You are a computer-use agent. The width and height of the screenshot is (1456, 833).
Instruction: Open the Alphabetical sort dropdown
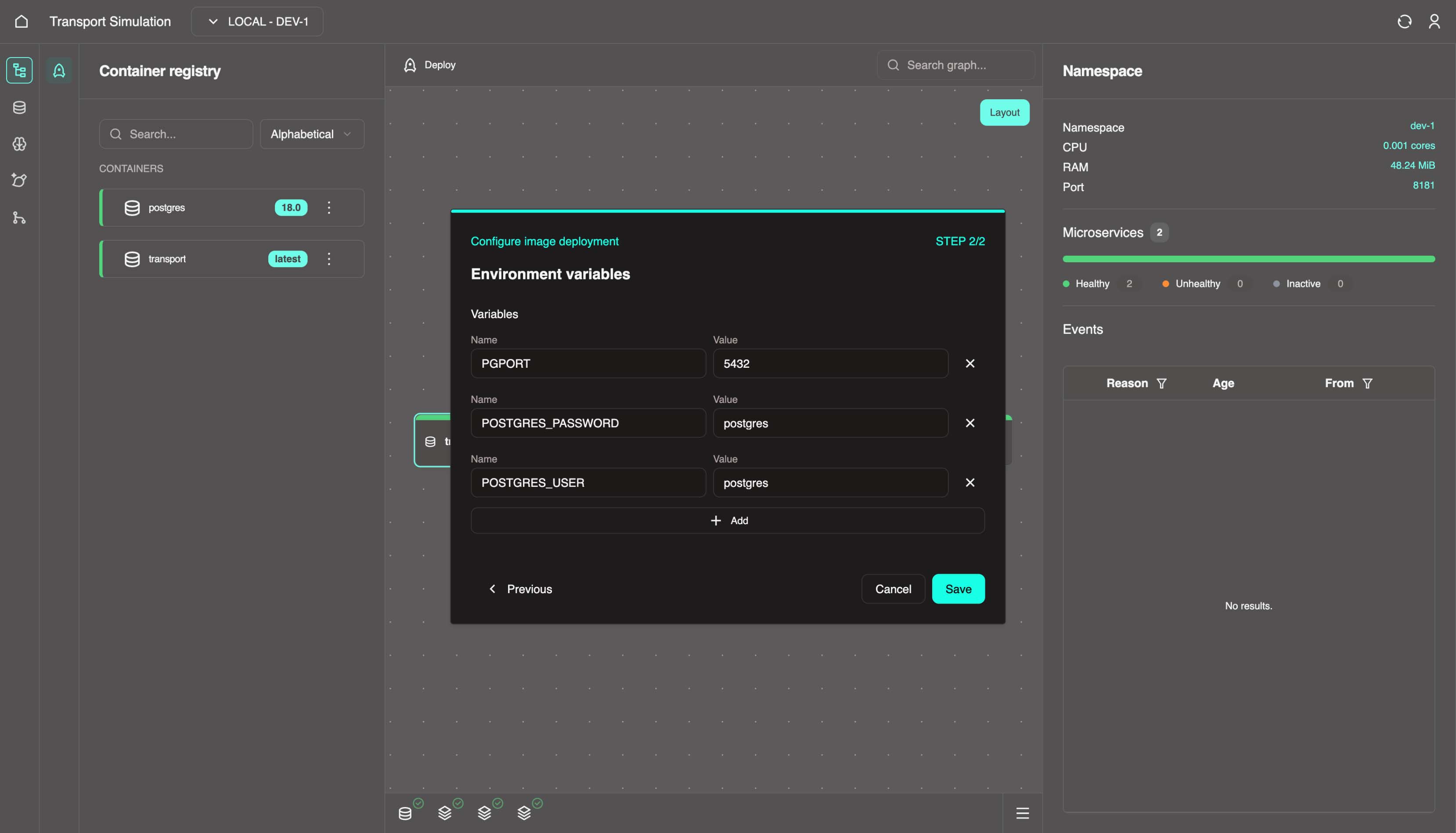(x=312, y=134)
